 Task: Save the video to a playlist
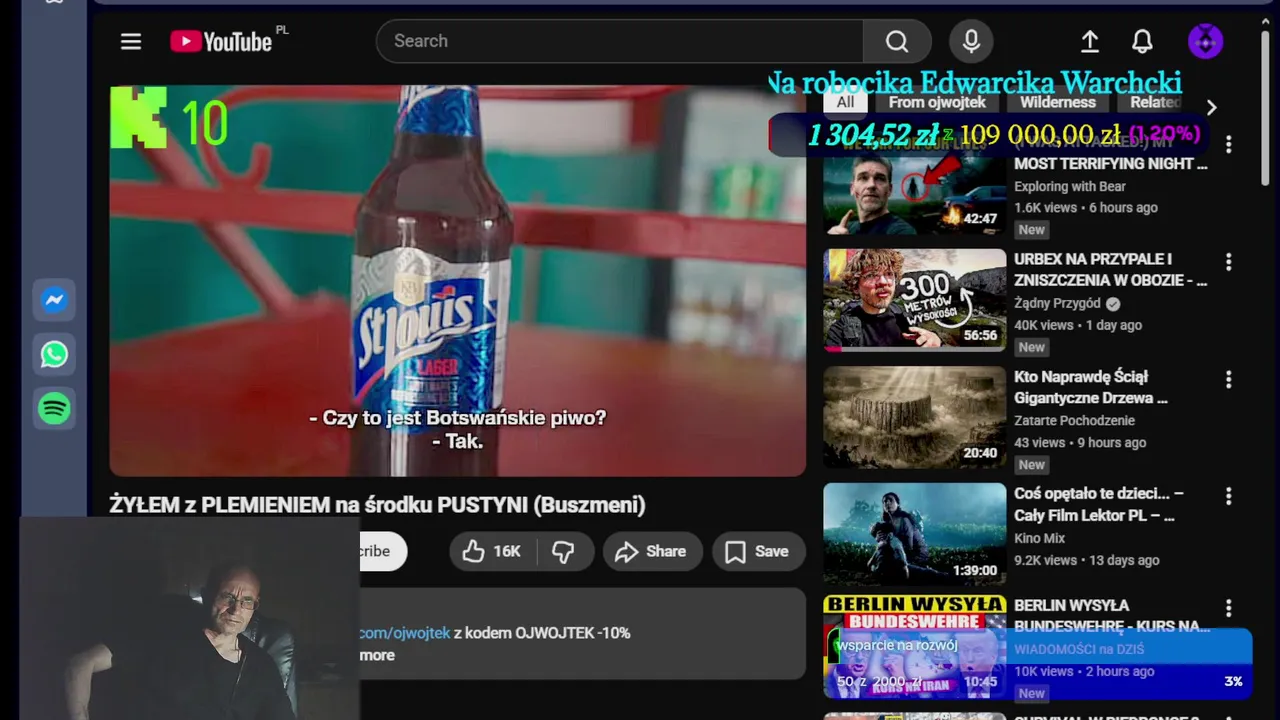pos(758,551)
